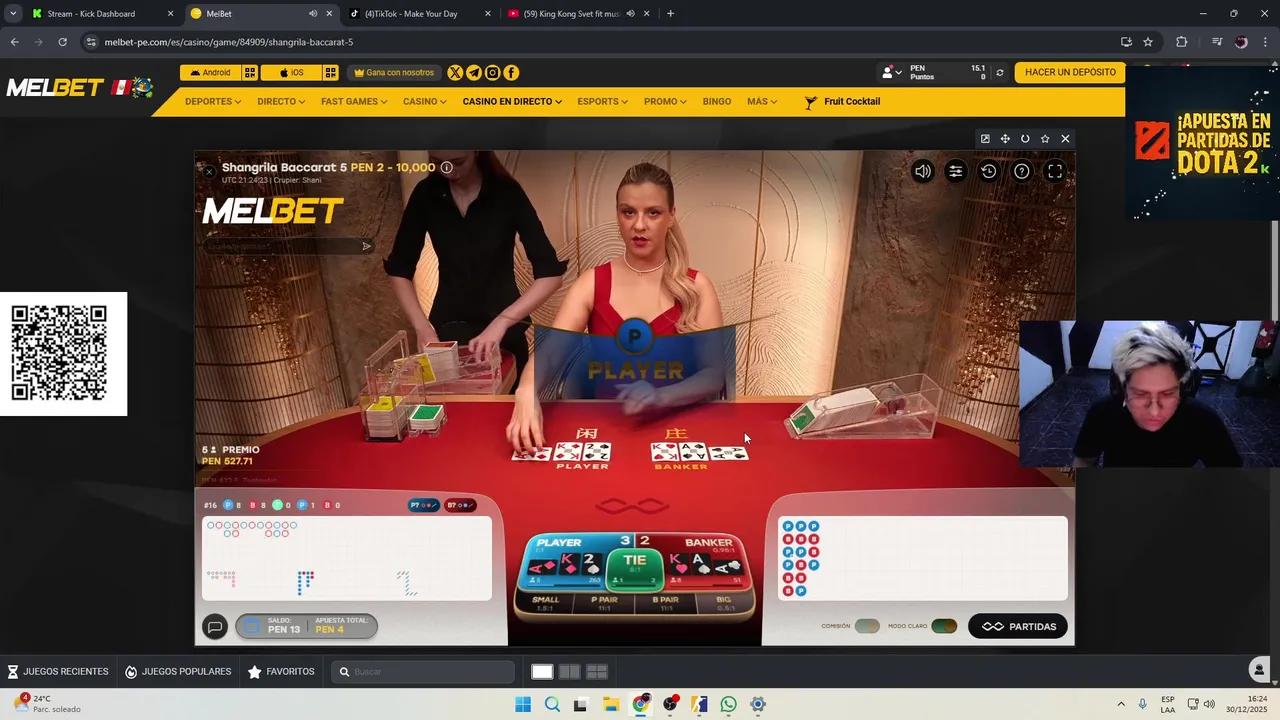
Task: Bet on the P Pair side bet
Action: click(x=604, y=603)
